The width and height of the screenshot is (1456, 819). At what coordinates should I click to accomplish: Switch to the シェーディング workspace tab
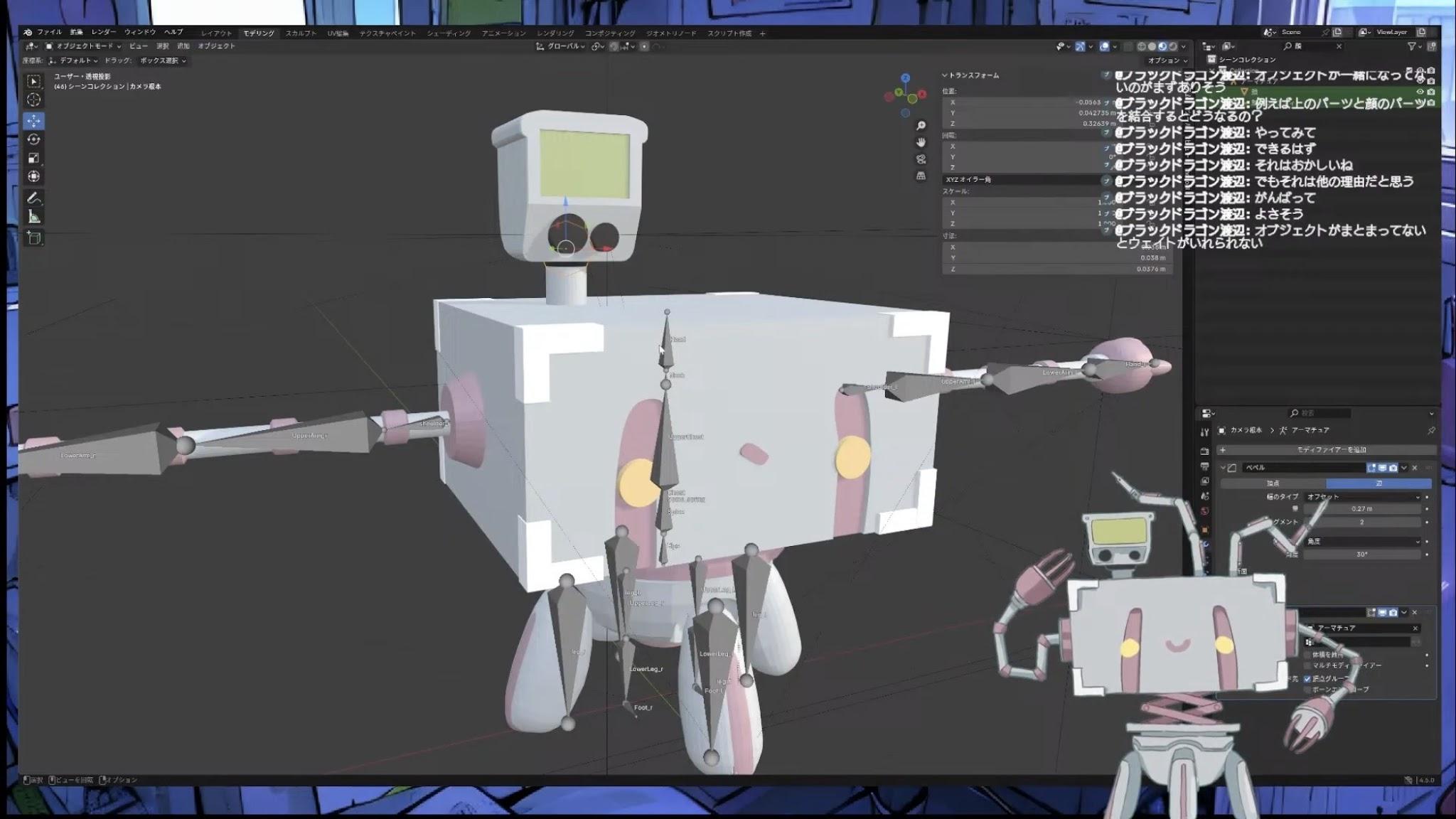(449, 33)
